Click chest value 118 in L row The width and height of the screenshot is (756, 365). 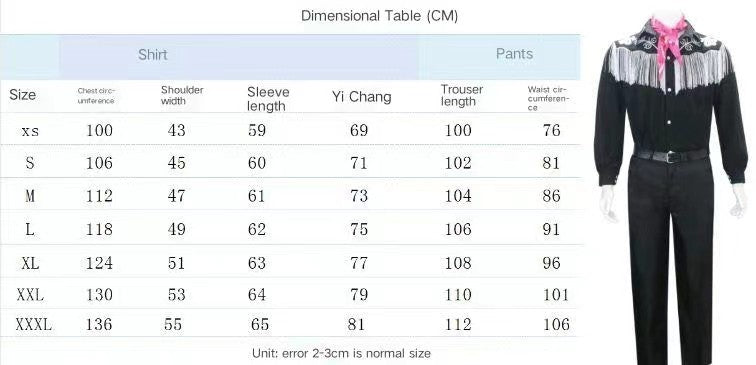coord(99,229)
